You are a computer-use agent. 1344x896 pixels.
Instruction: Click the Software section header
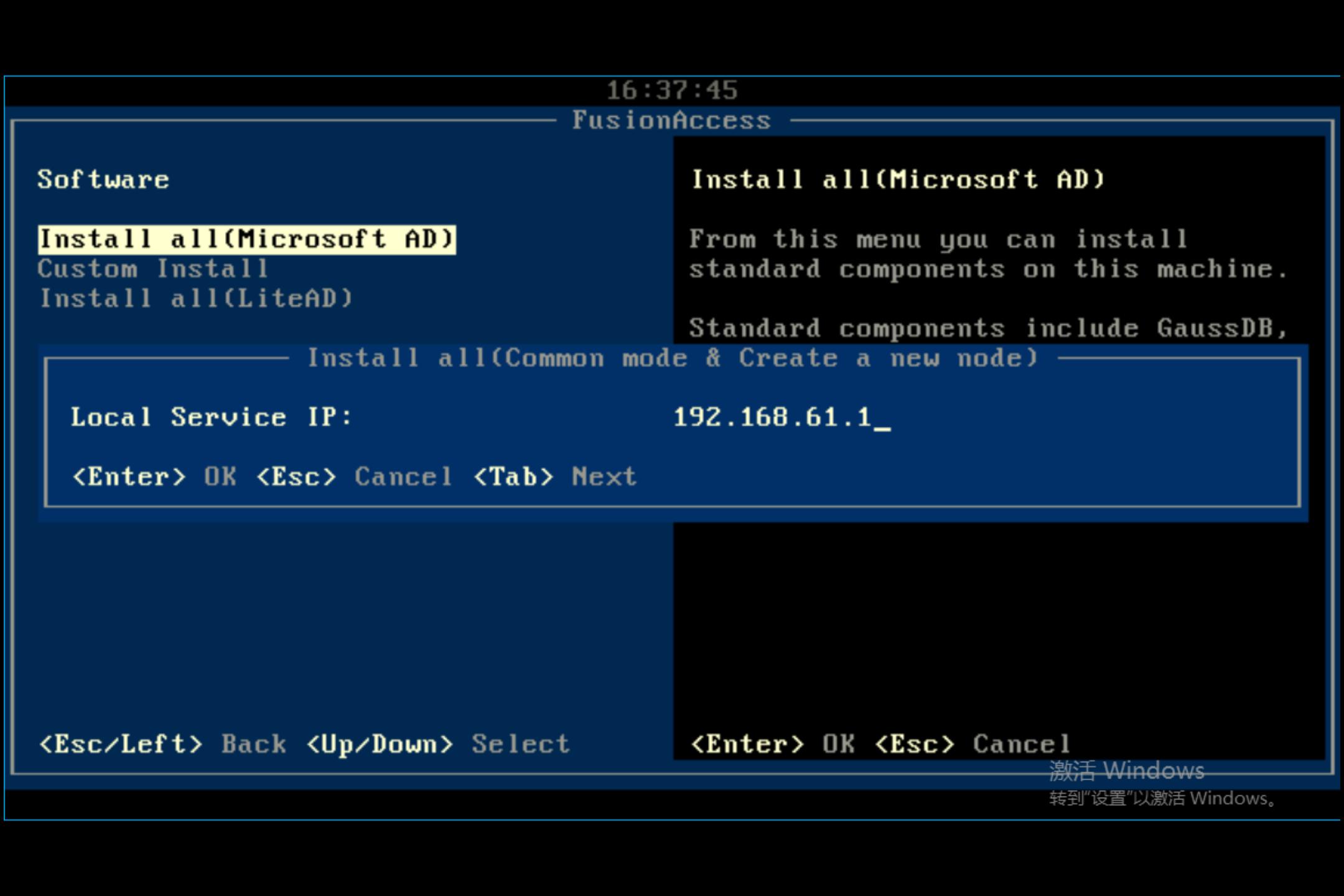click(103, 179)
